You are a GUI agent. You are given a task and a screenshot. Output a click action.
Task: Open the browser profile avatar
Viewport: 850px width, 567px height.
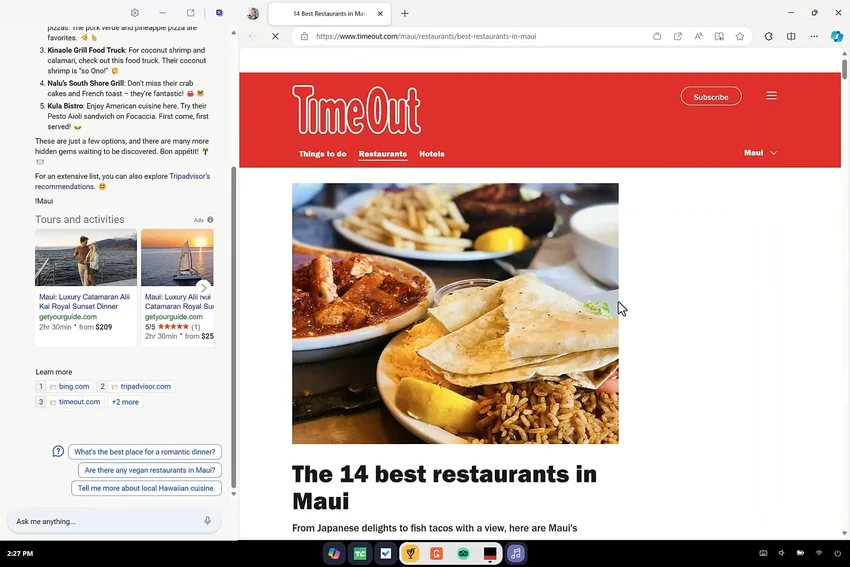(253, 14)
